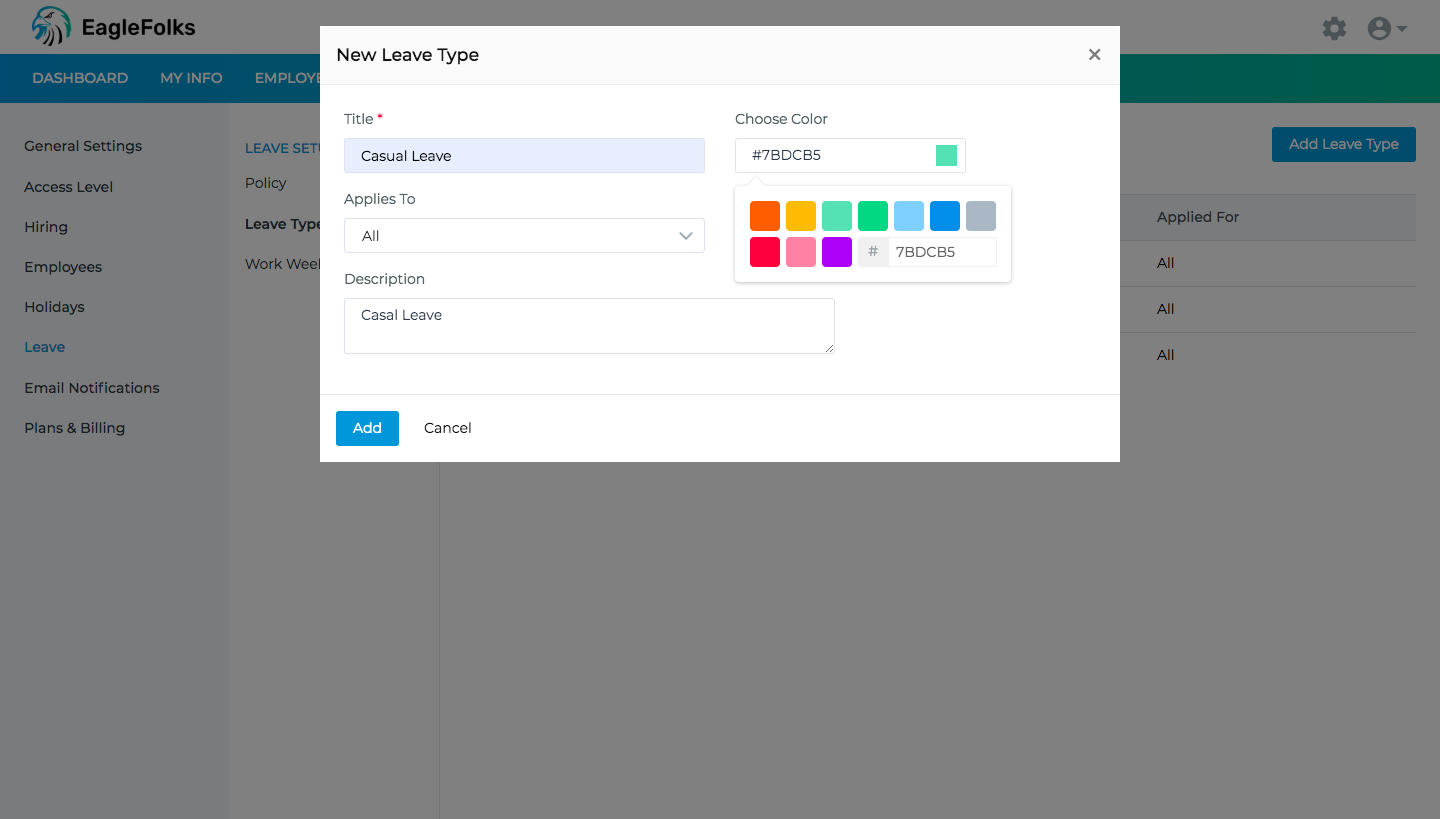Select Leave in the sidebar
The width and height of the screenshot is (1440, 819).
coord(44,347)
